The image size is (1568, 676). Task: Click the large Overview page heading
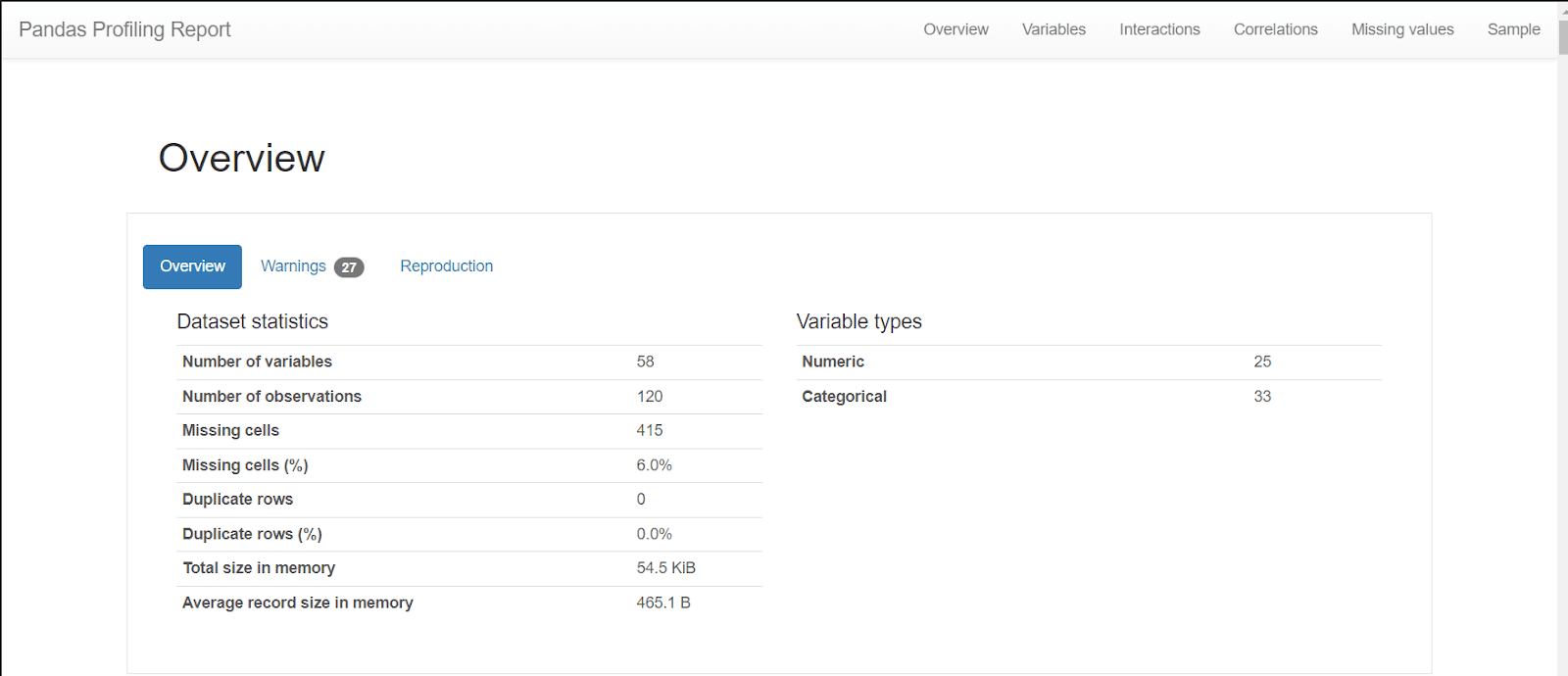coord(241,159)
